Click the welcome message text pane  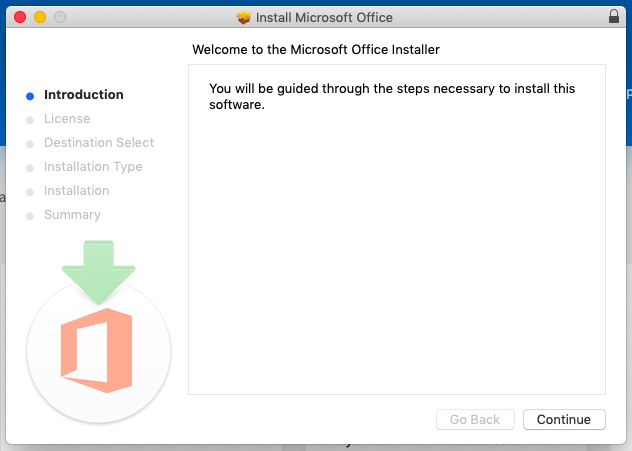point(397,229)
